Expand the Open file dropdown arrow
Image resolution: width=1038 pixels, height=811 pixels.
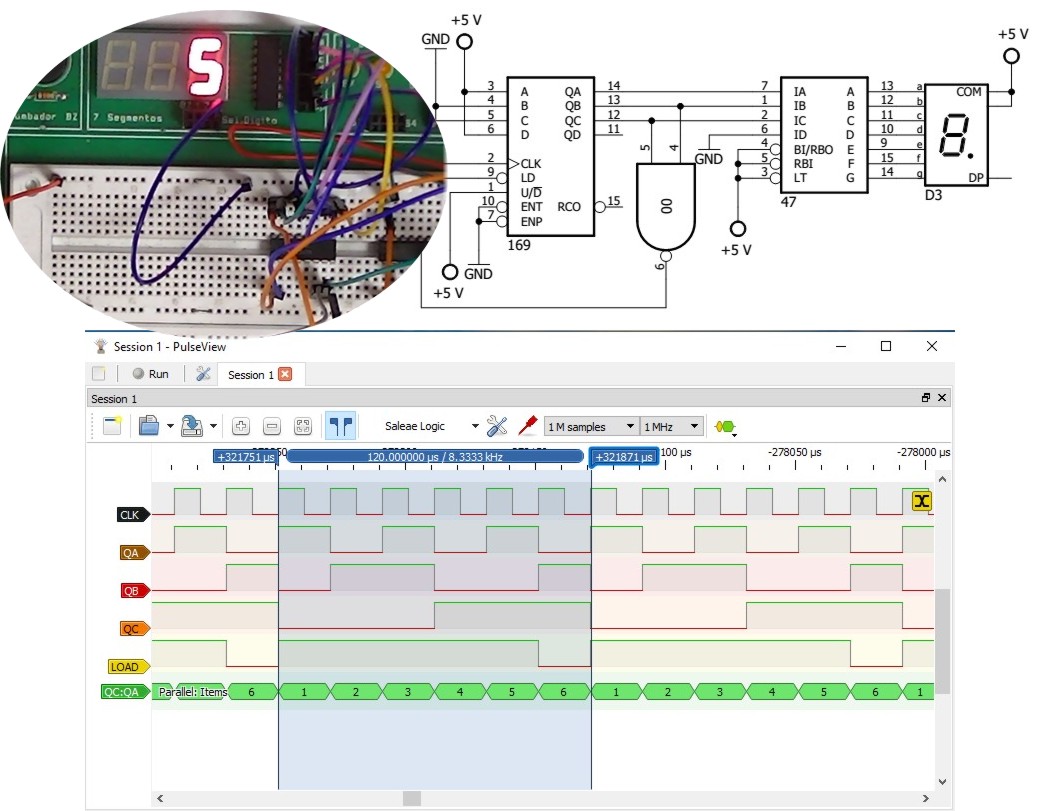point(171,427)
